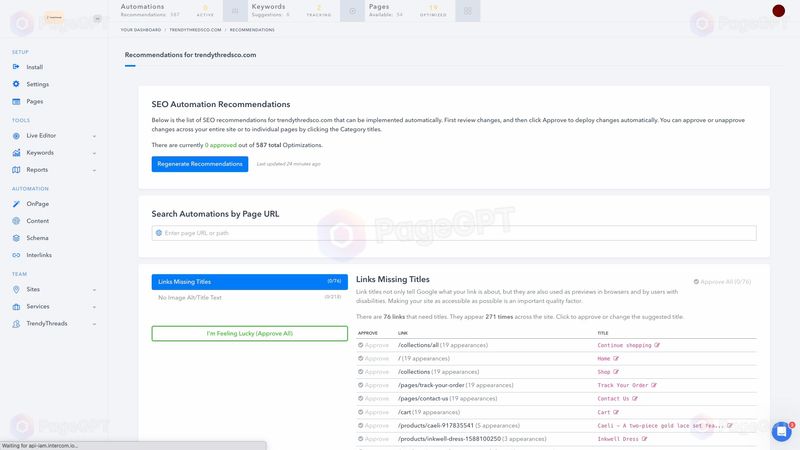Image resolution: width=800 pixels, height=450 pixels.
Task: Expand the TrendyThreads submenu arrow
Action: [94, 324]
